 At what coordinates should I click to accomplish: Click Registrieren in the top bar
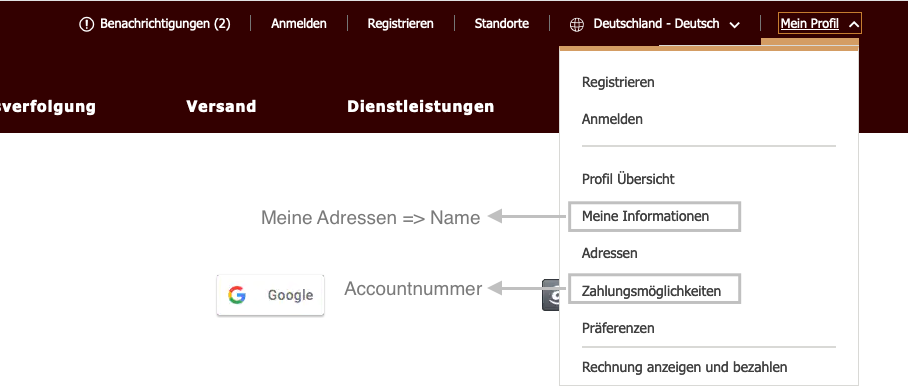click(401, 24)
